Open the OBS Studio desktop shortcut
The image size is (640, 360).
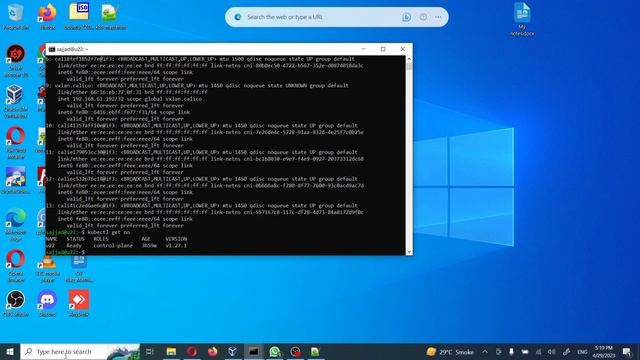[16, 303]
